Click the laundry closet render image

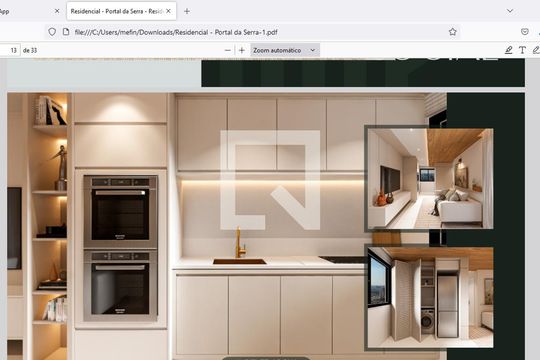[x=430, y=297]
